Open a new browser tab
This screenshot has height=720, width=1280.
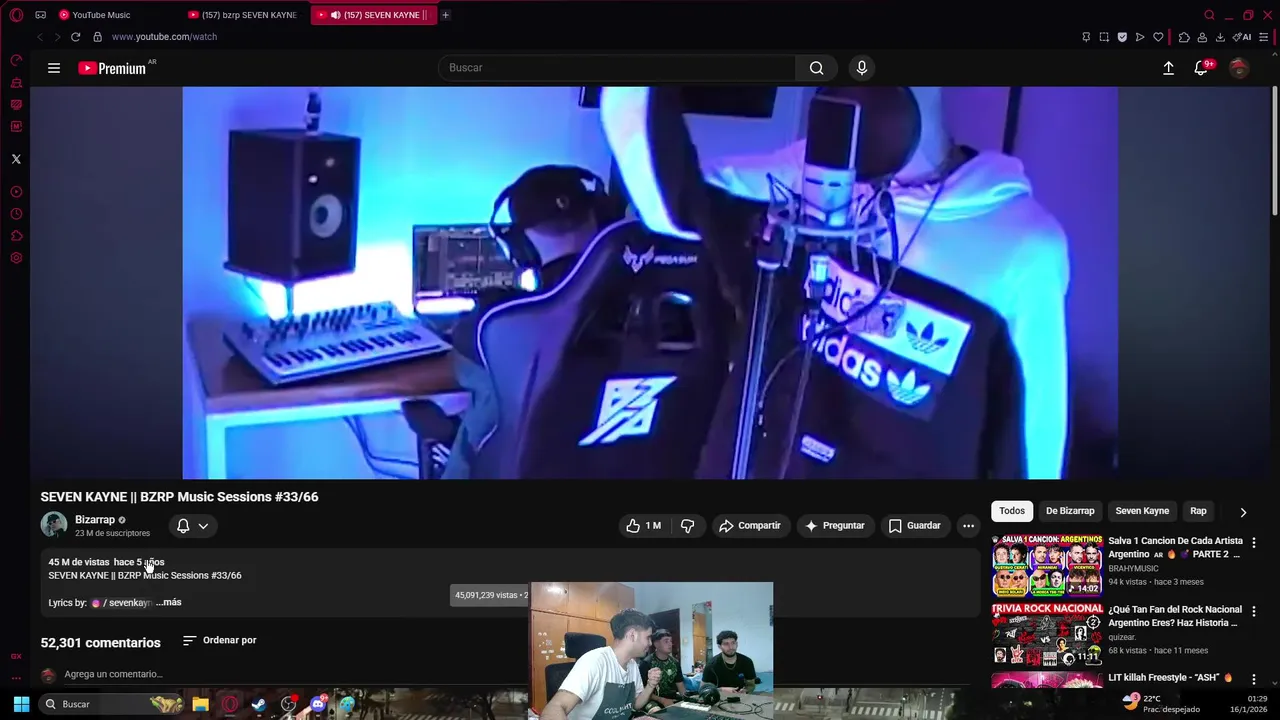coord(445,15)
